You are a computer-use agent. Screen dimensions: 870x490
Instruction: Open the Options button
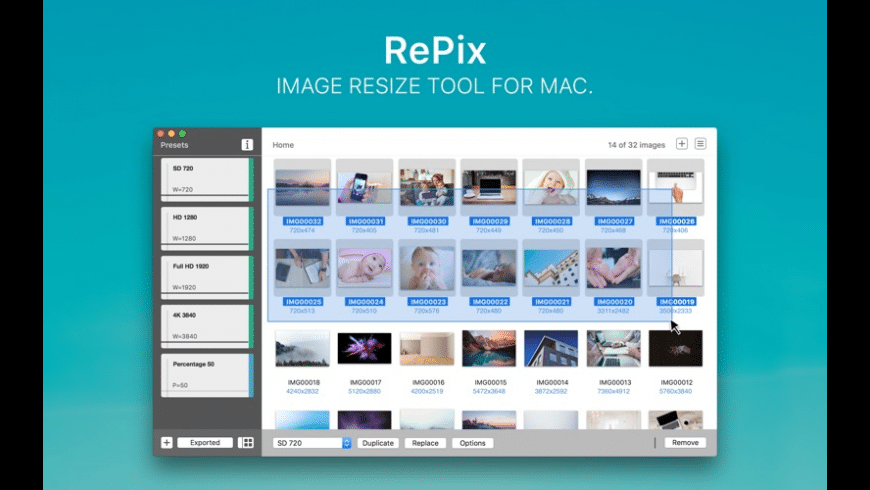472,443
